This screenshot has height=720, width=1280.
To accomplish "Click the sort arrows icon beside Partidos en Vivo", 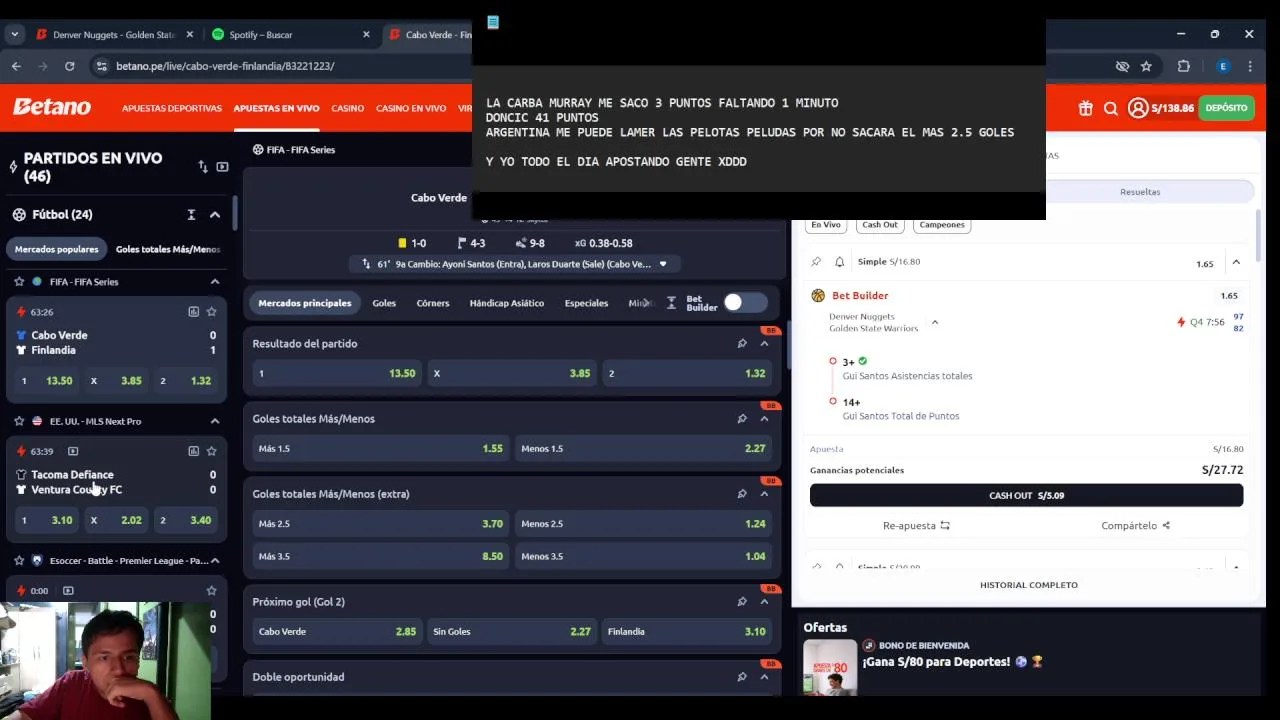I will click(203, 167).
